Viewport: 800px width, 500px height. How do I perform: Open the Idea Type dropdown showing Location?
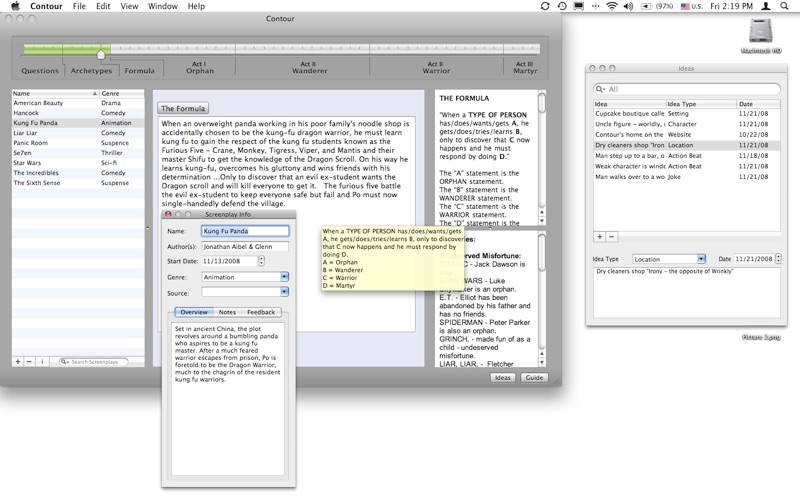pos(701,259)
